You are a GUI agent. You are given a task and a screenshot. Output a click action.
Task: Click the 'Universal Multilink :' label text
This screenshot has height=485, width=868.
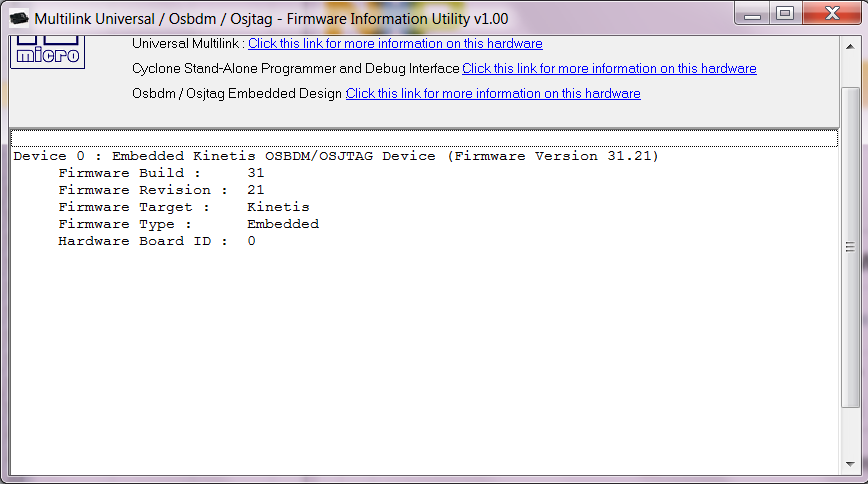188,44
